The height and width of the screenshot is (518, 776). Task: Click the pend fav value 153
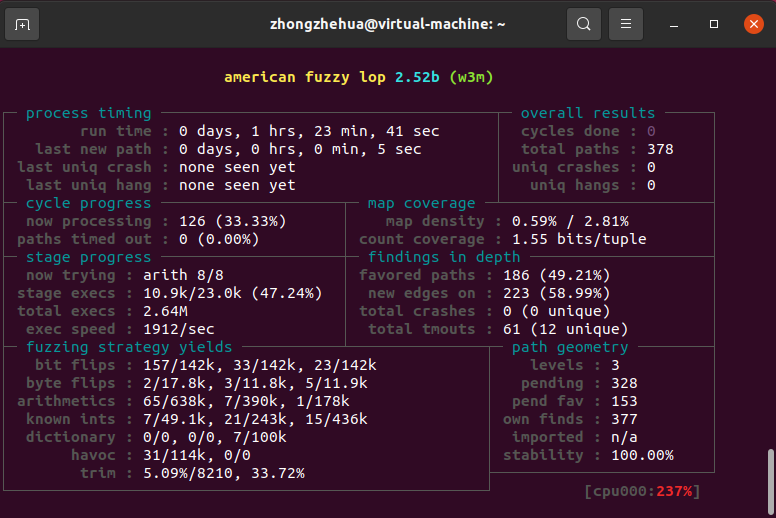pyautogui.click(x=624, y=401)
